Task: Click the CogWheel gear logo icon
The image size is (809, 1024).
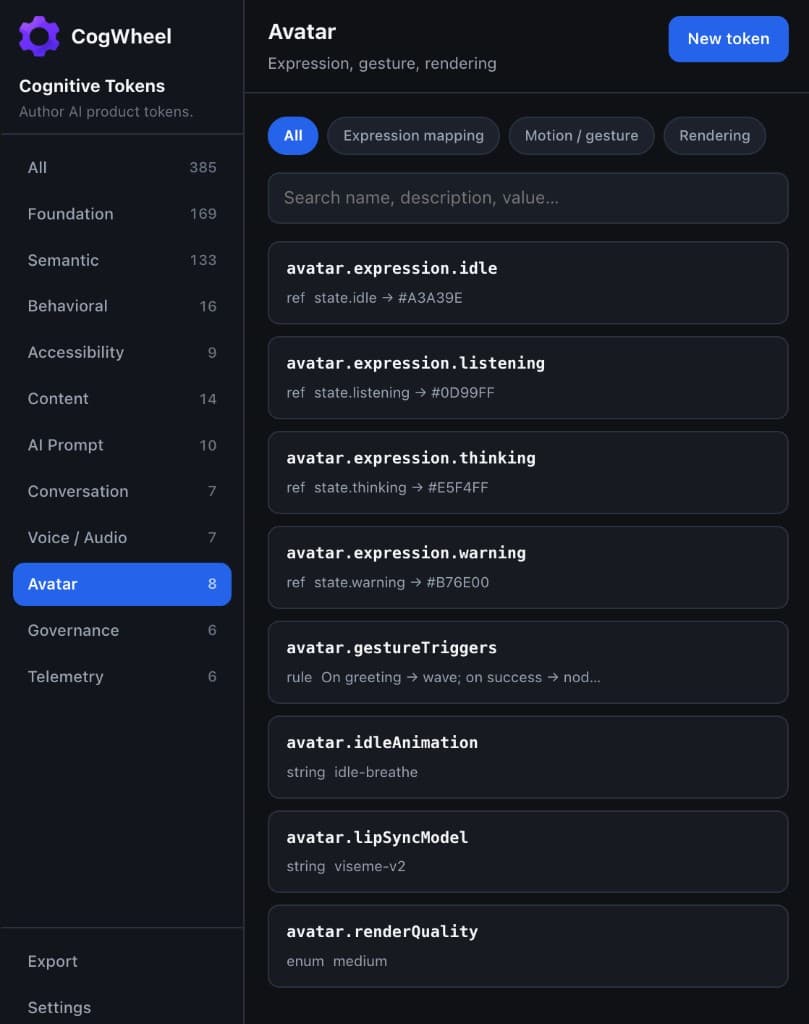Action: pos(39,37)
